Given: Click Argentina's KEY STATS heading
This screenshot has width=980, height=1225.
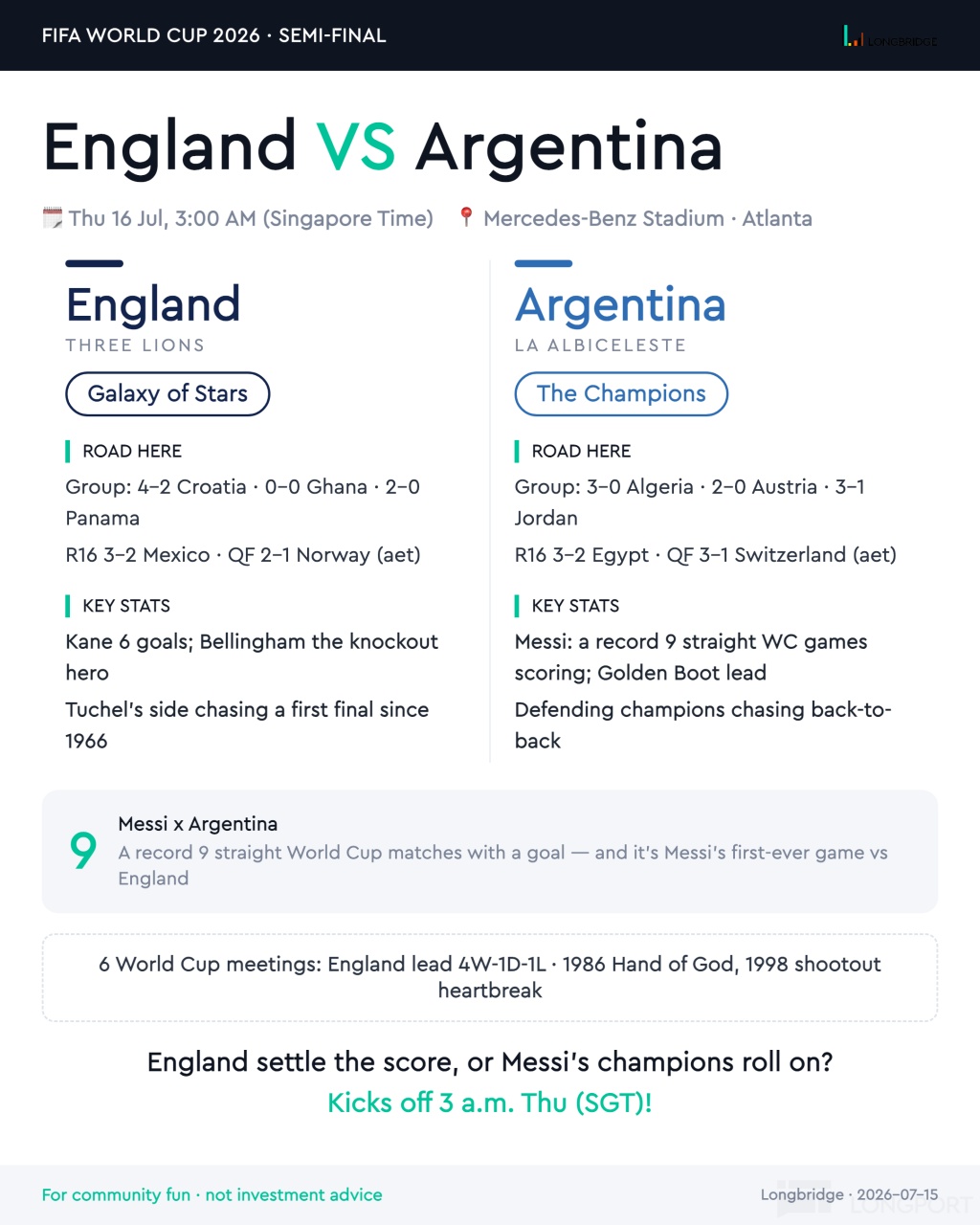Looking at the screenshot, I should [575, 606].
